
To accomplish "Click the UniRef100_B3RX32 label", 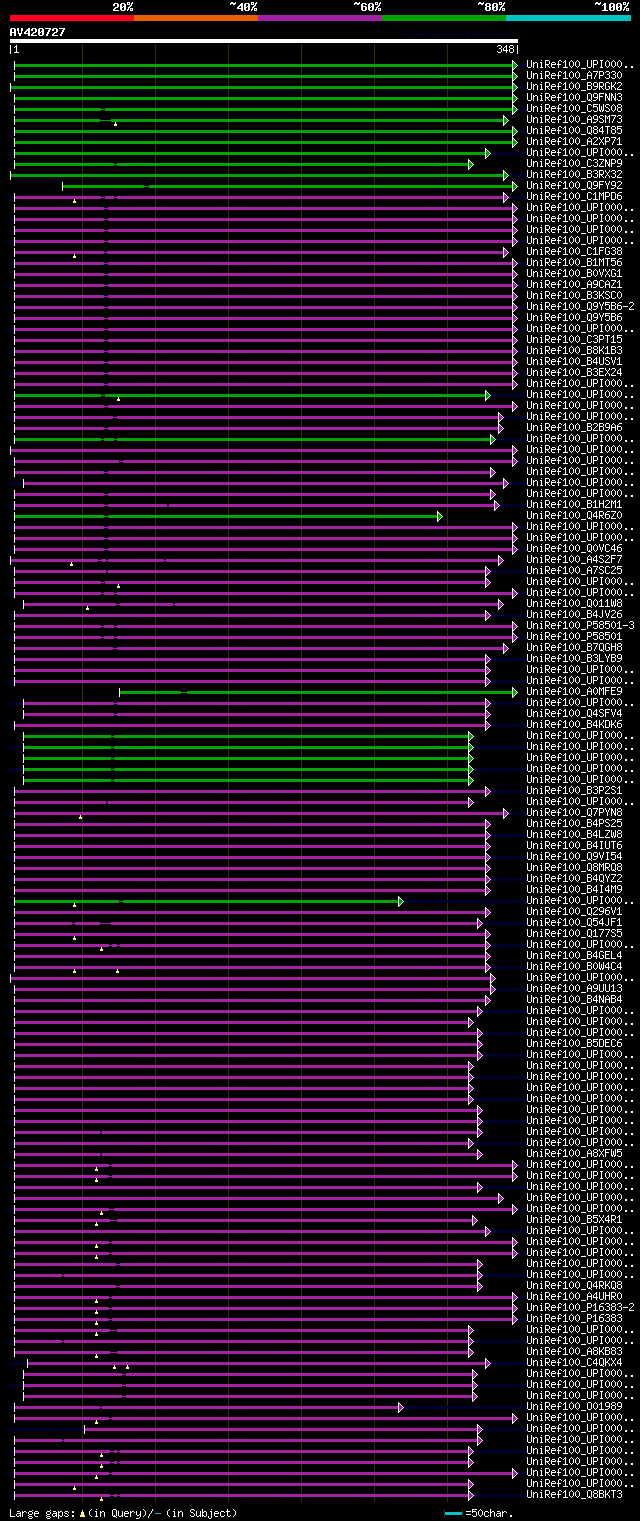I will click(574, 174).
